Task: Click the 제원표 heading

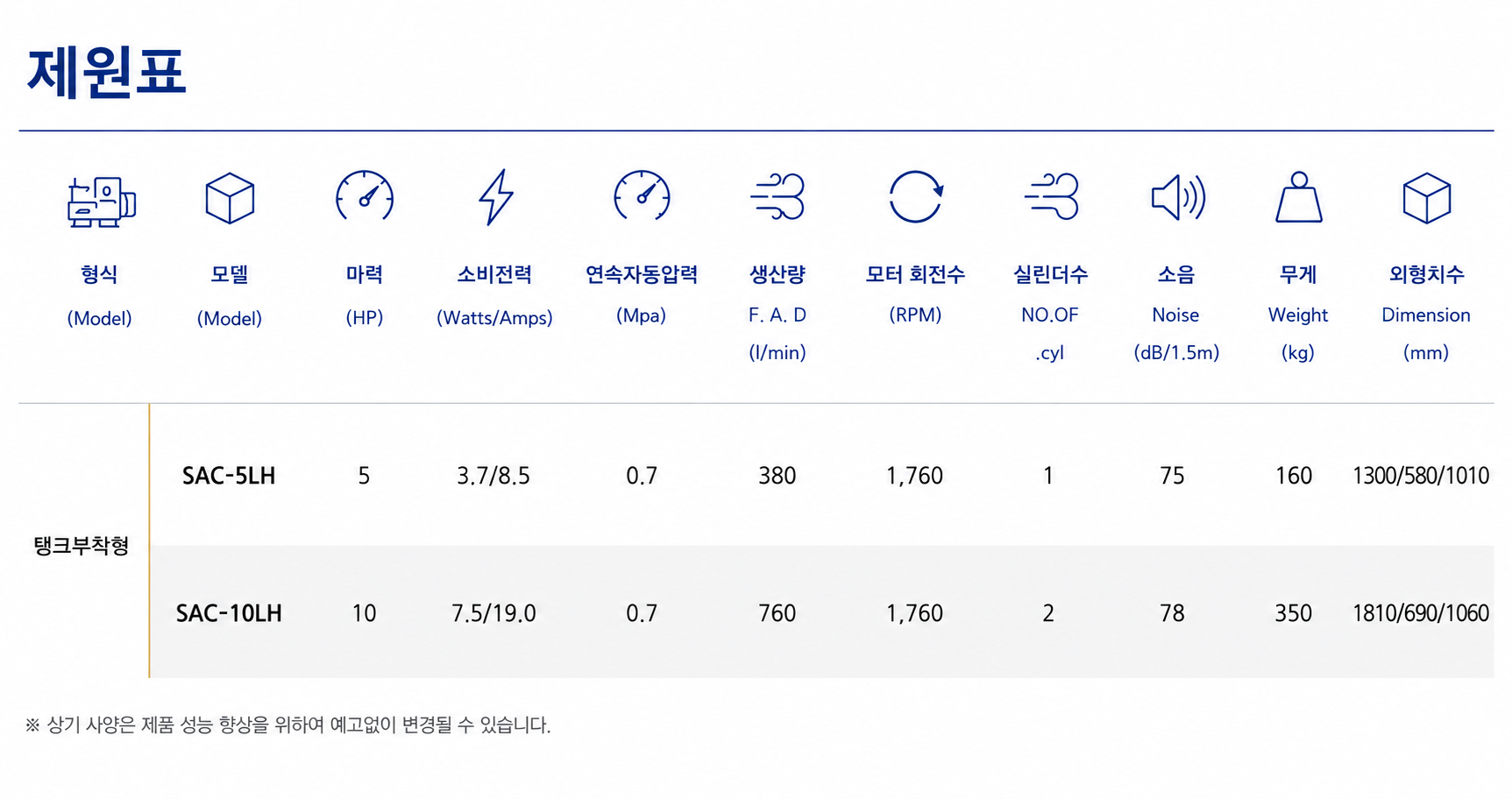Action: [107, 72]
